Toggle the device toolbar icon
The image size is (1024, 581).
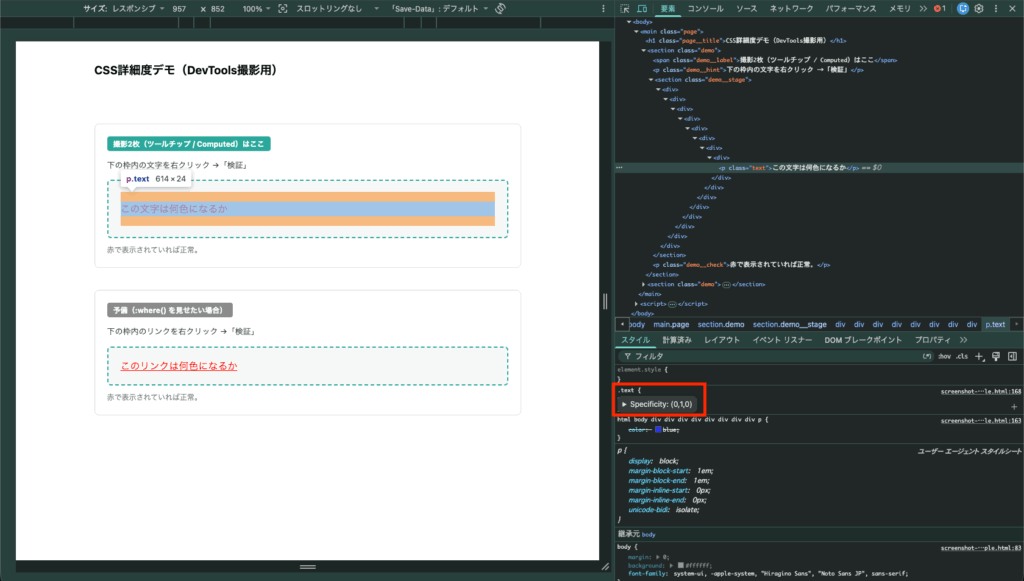click(x=642, y=8)
